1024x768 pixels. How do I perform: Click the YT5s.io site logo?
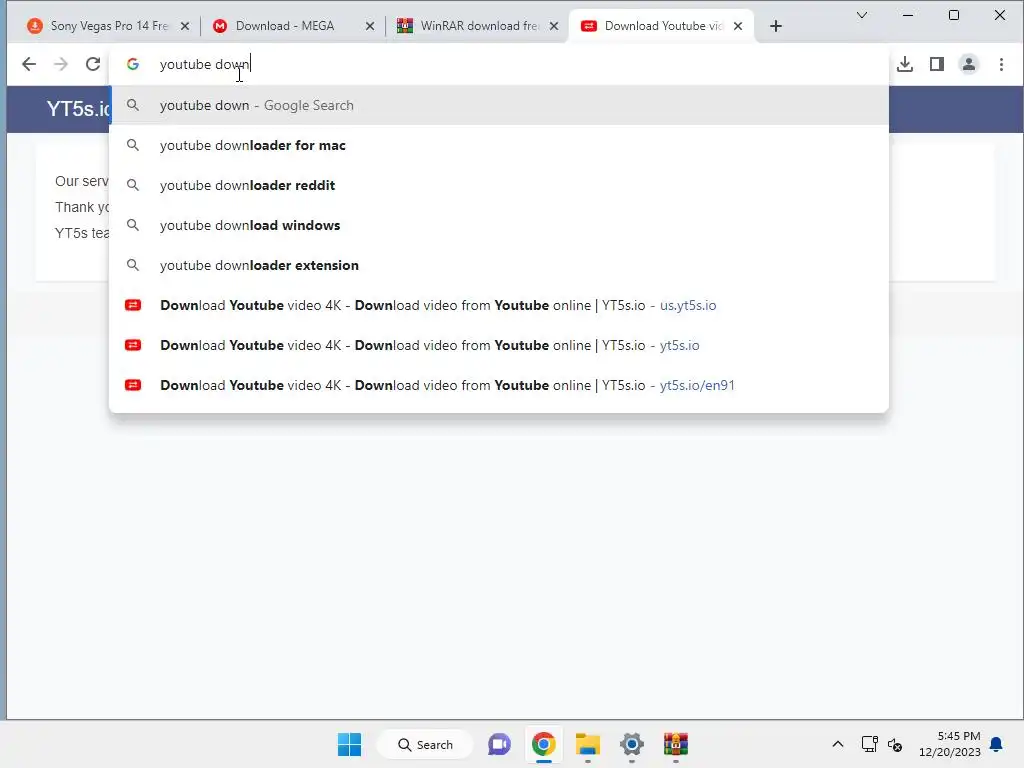pyautogui.click(x=78, y=108)
